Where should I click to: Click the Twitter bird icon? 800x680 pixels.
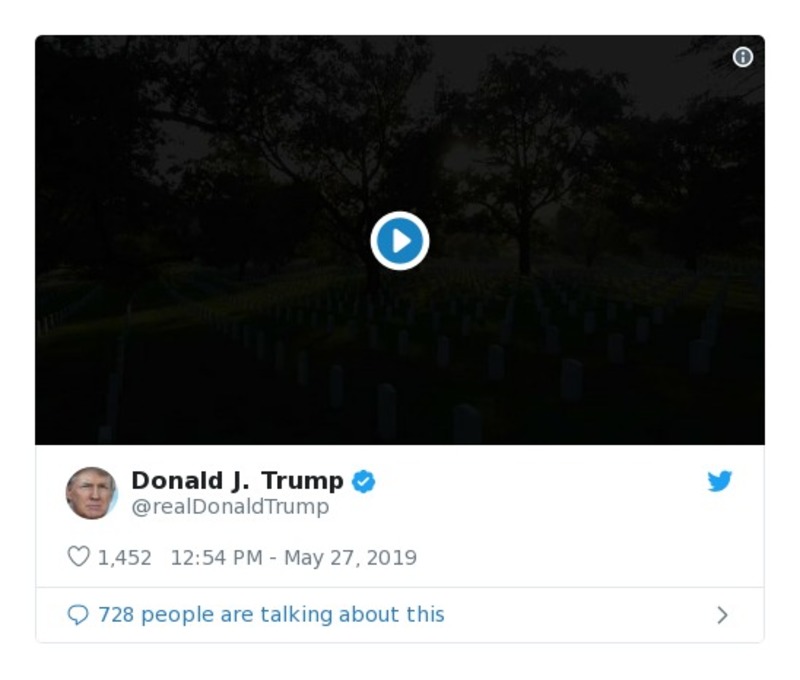[722, 481]
